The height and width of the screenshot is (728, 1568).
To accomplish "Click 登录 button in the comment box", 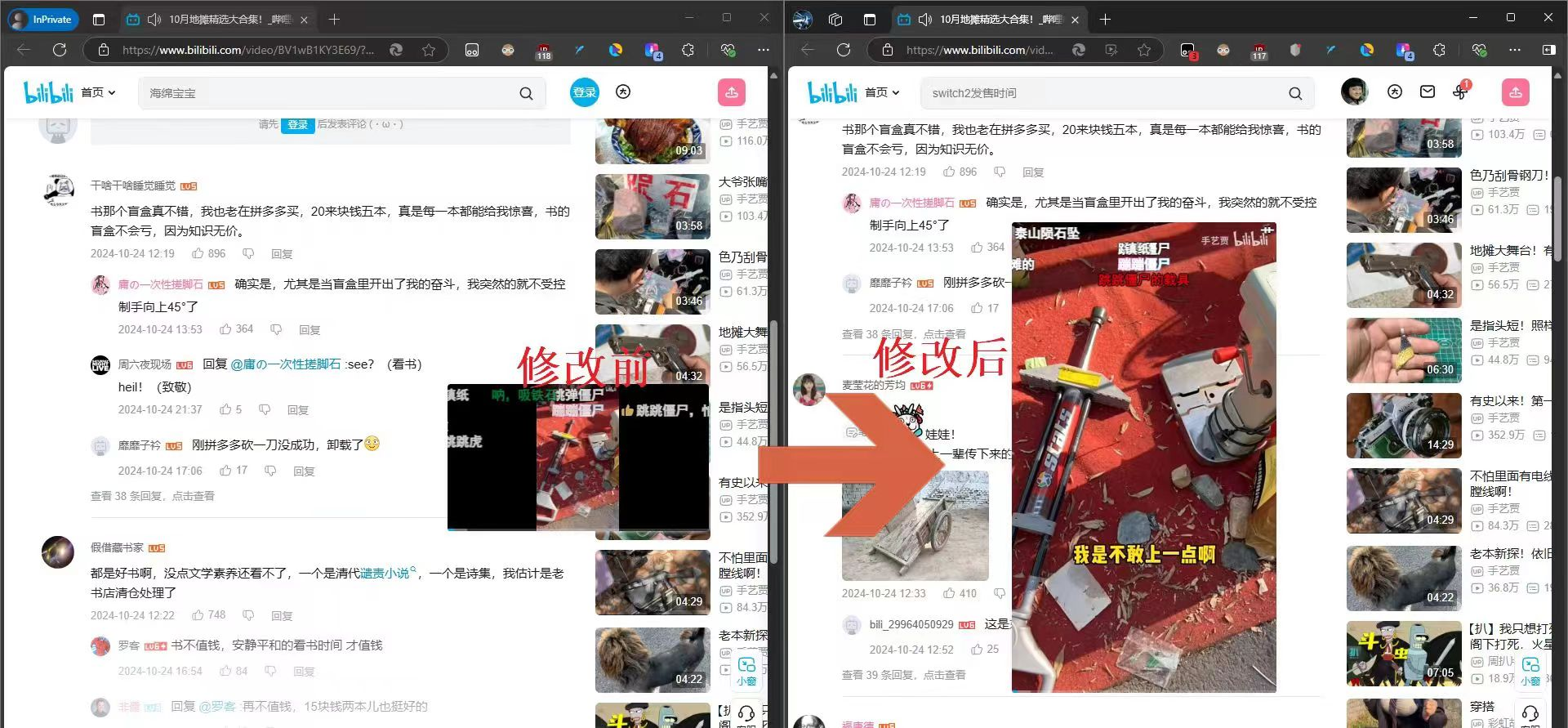I will click(298, 125).
